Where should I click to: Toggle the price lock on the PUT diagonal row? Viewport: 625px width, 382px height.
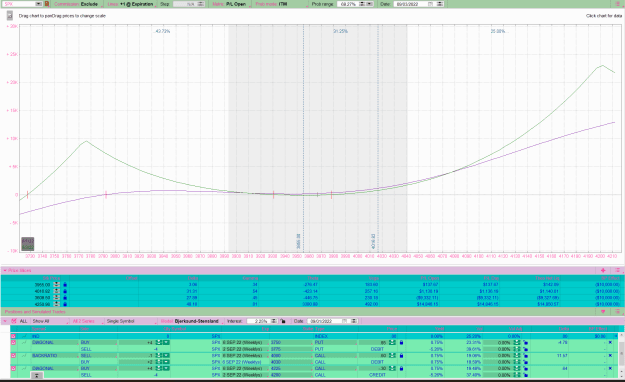tap(401, 343)
